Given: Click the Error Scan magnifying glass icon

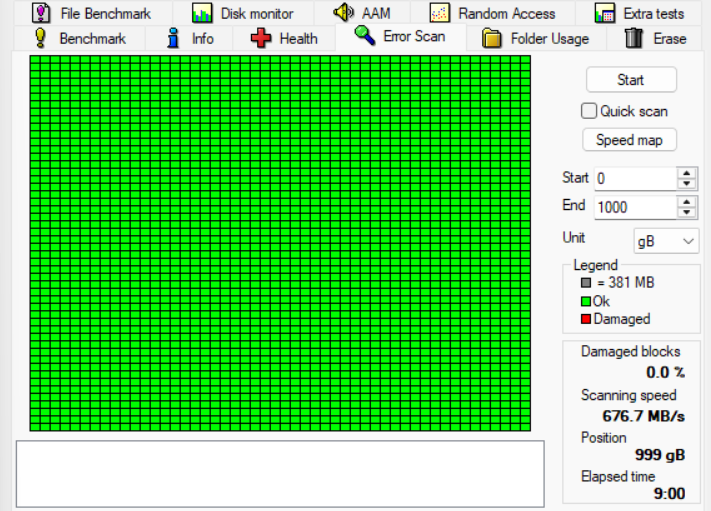Looking at the screenshot, I should [365, 35].
